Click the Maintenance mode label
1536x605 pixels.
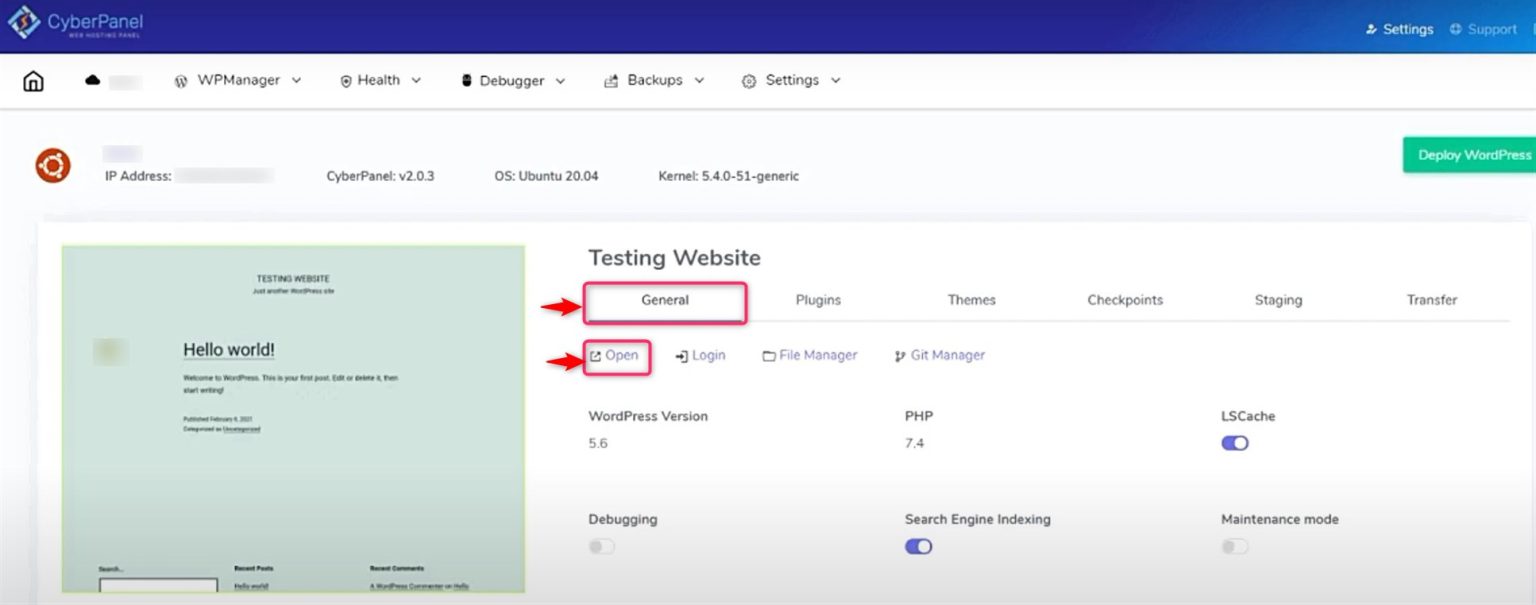click(1280, 519)
